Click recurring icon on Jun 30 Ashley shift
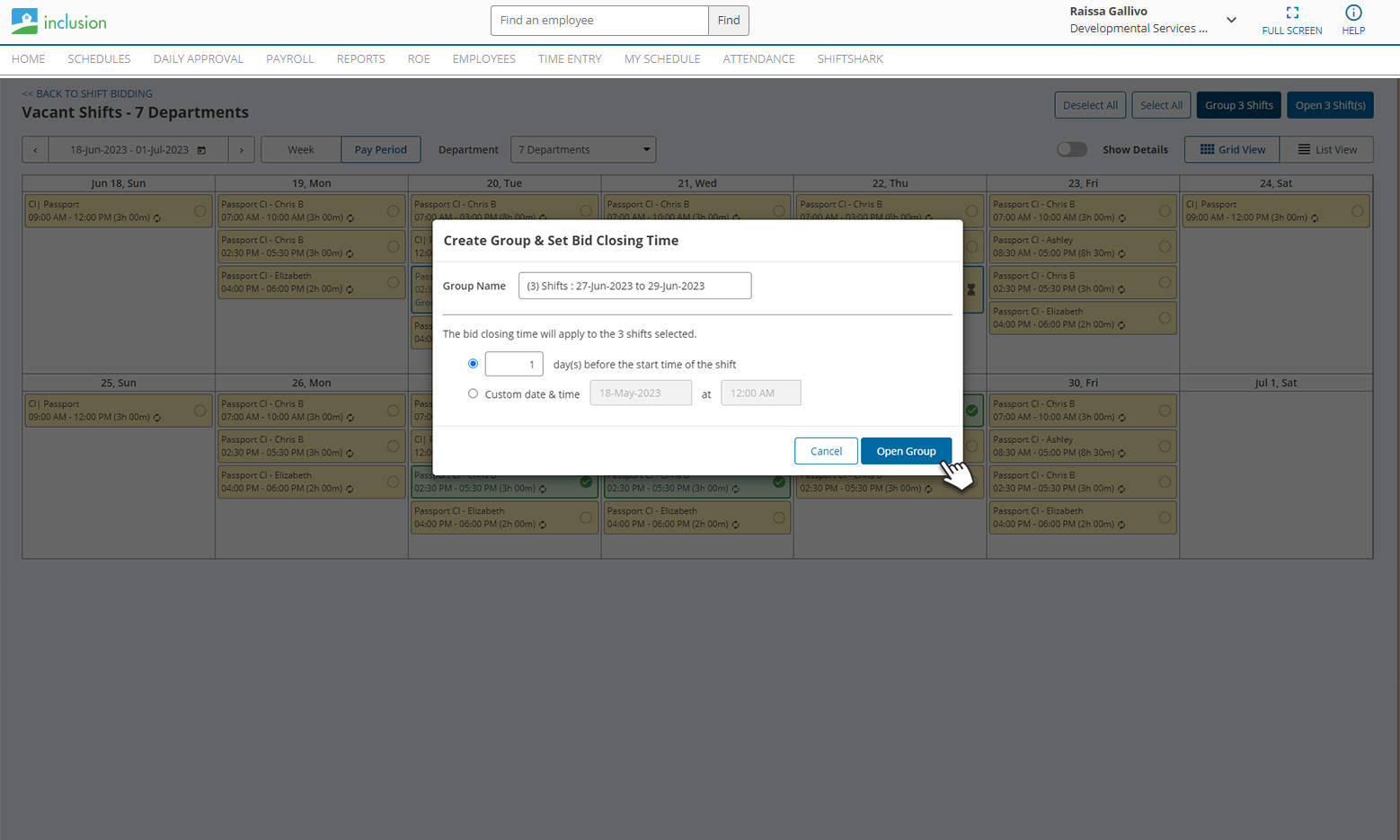The image size is (1400, 840). 1121,454
